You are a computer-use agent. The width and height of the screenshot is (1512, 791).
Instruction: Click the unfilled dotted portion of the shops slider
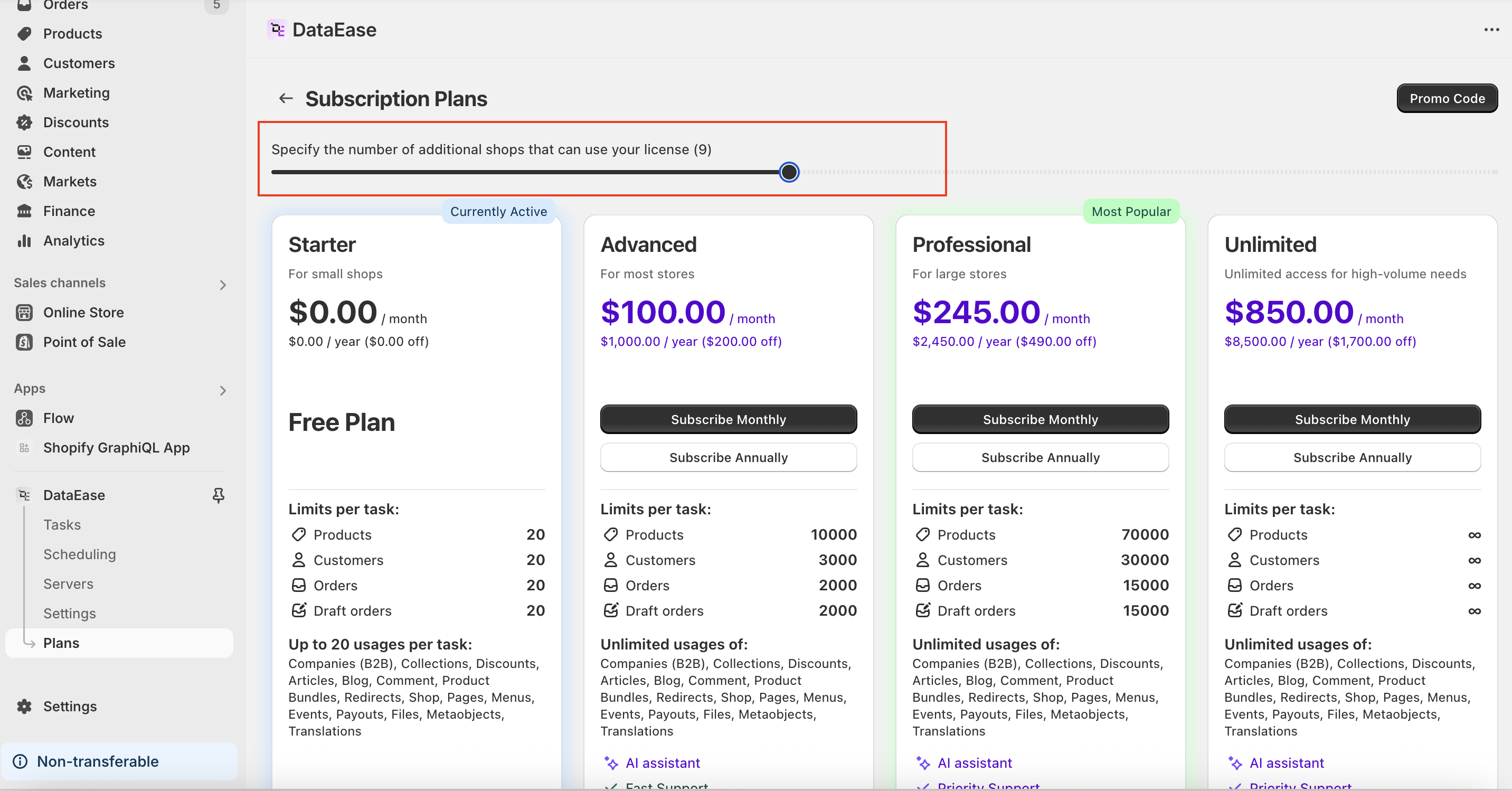click(x=1149, y=172)
